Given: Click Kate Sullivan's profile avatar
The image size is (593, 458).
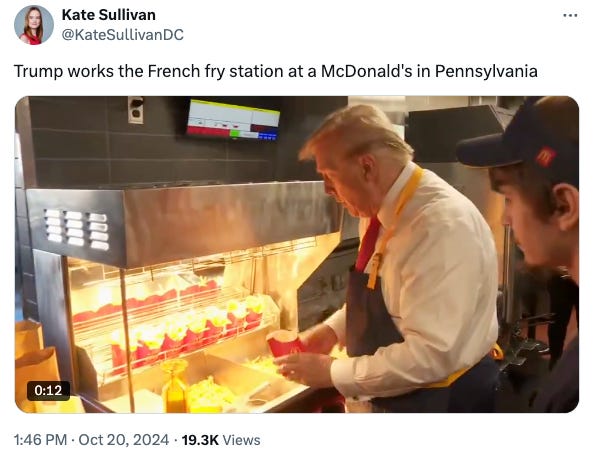Looking at the screenshot, I should point(34,25).
